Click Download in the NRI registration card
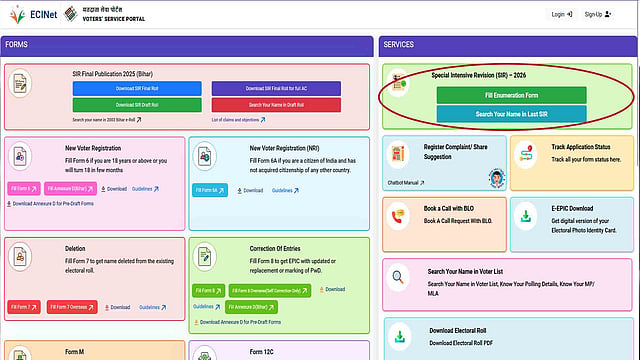This screenshot has height=360, width=640. [x=250, y=191]
